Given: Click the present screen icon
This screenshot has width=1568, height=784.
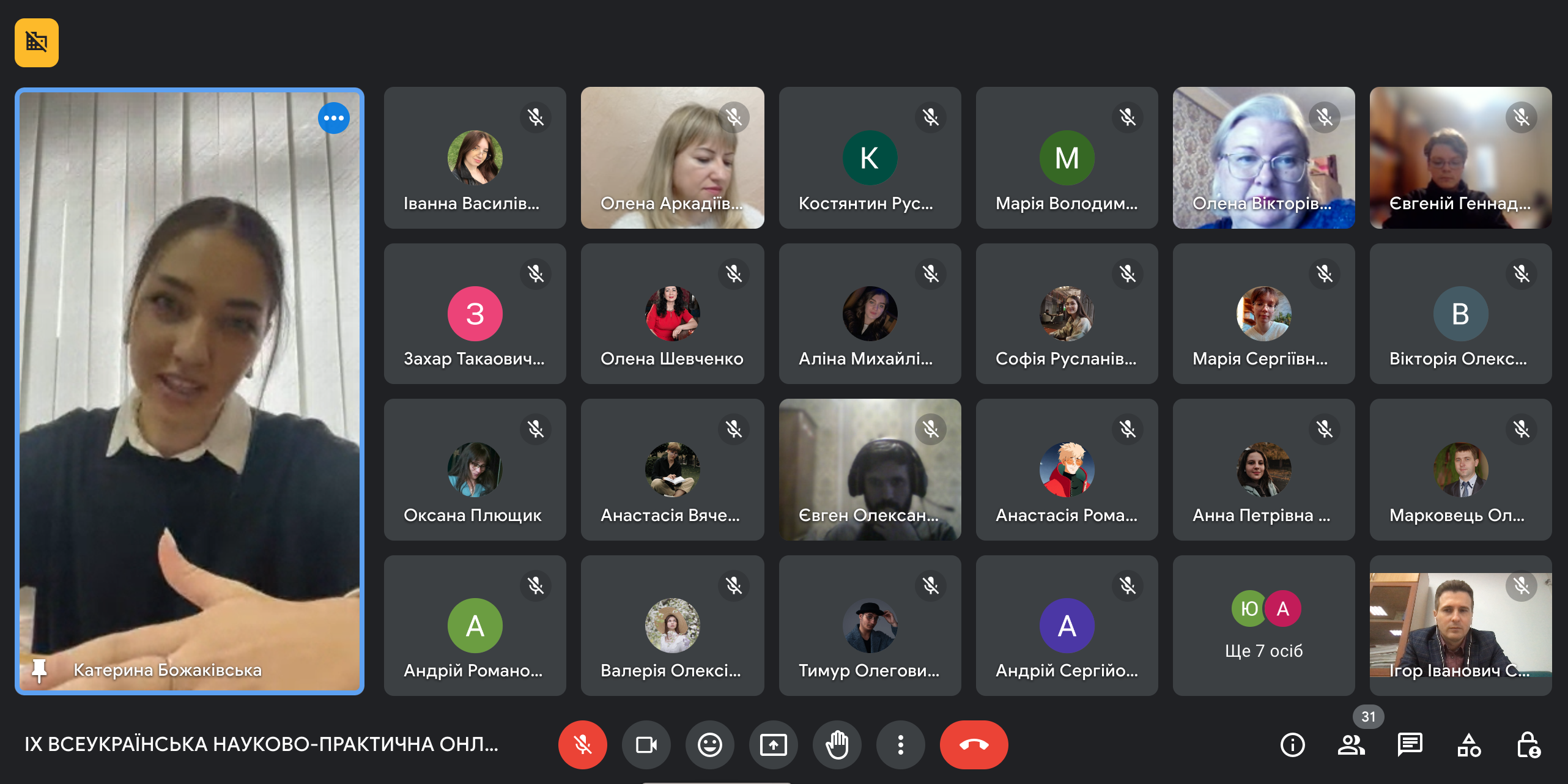Looking at the screenshot, I should [x=773, y=744].
